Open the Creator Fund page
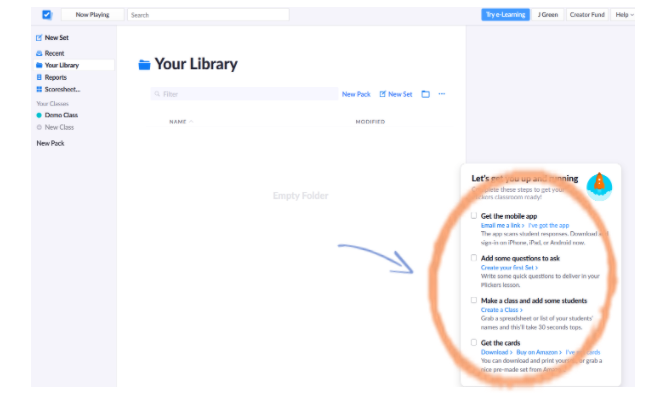Viewport: 647px width, 393px height. (x=587, y=15)
